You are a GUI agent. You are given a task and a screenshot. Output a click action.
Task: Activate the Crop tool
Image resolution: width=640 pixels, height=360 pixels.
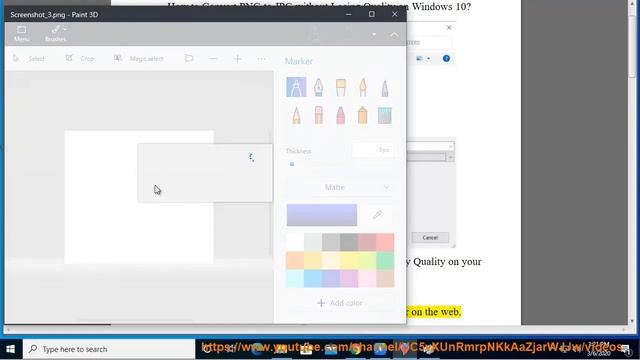80,59
